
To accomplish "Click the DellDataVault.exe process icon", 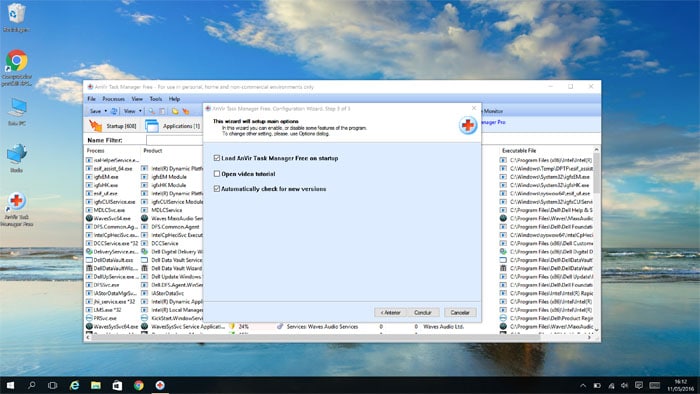I will click(89, 260).
